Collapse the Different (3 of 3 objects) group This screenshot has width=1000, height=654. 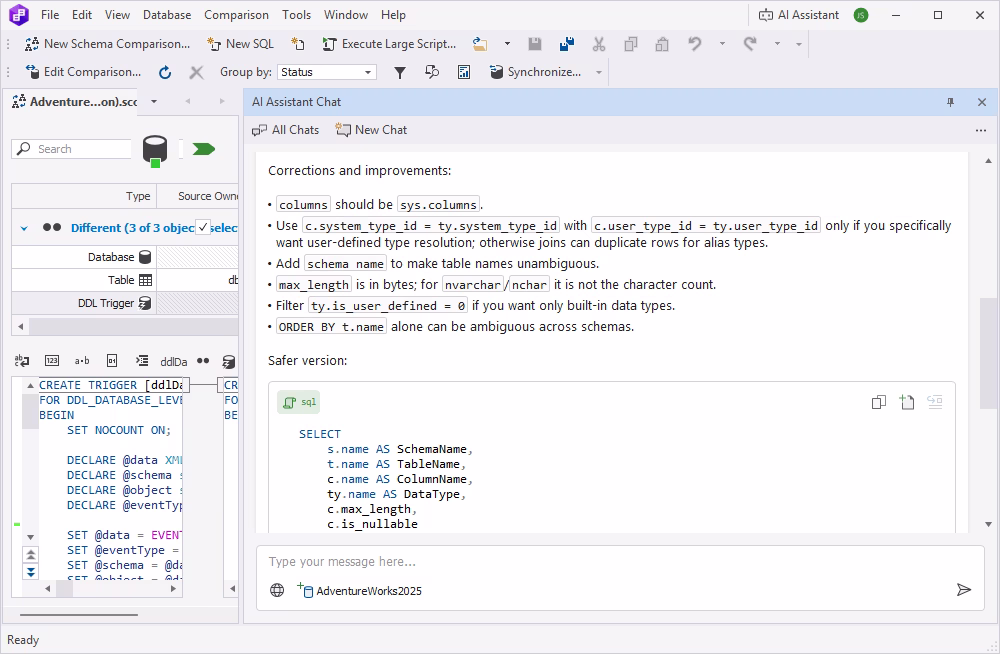pyautogui.click(x=24, y=228)
